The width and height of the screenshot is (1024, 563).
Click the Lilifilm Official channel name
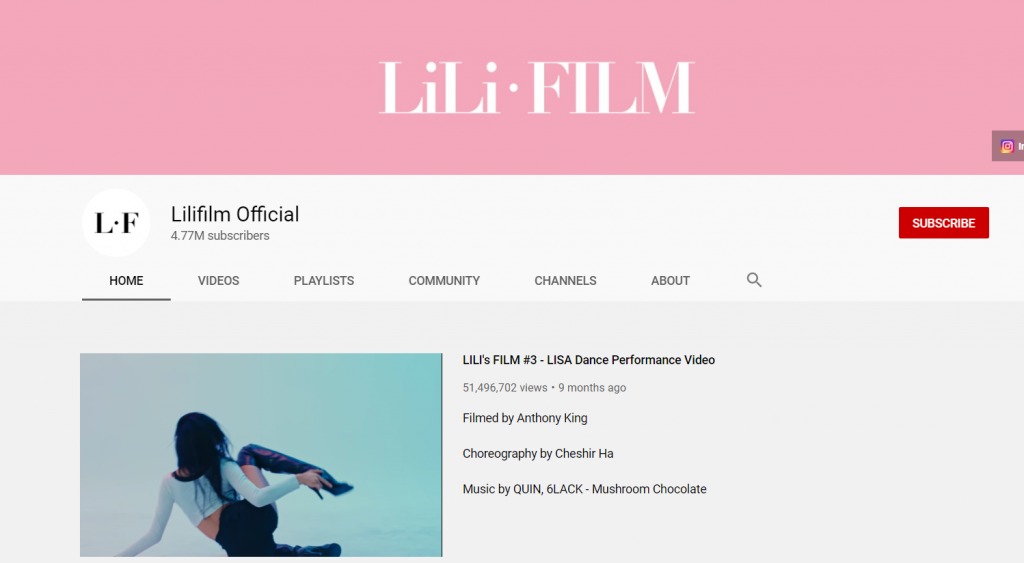click(x=235, y=214)
